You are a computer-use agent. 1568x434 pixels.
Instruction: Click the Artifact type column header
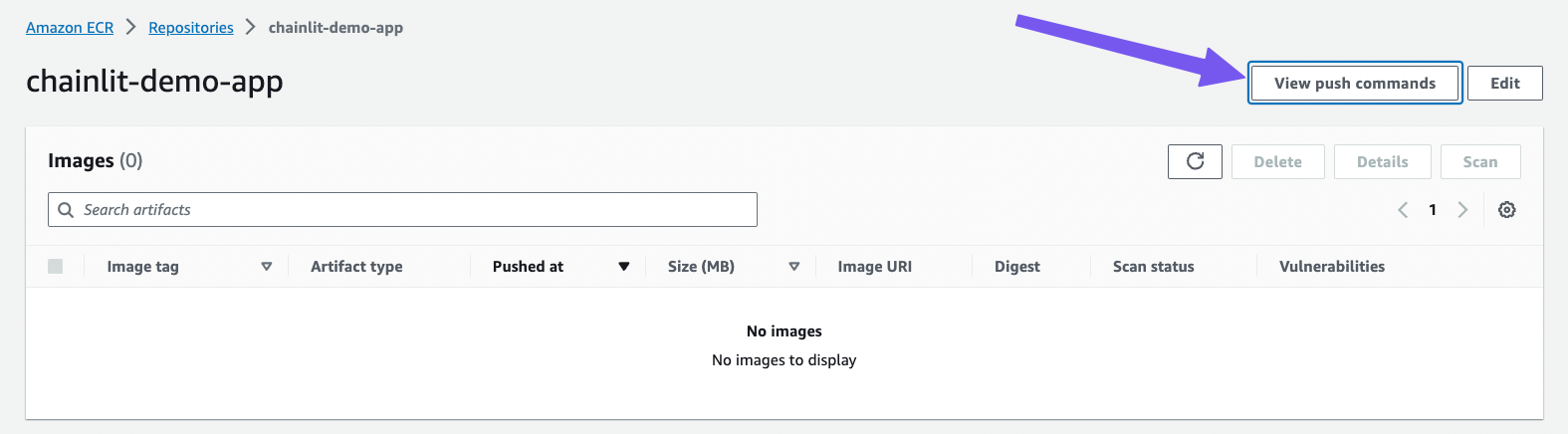click(x=356, y=267)
